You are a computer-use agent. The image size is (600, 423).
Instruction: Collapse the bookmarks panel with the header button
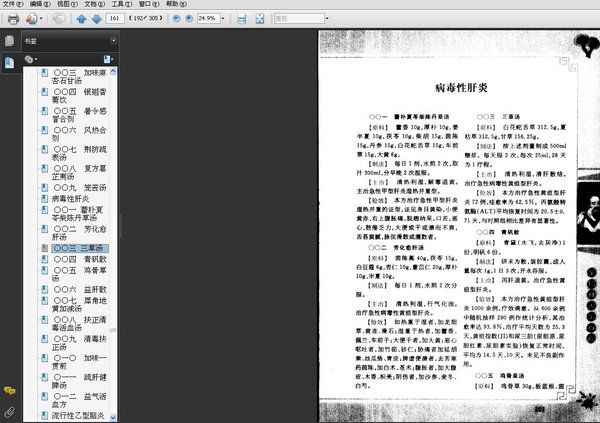point(114,41)
